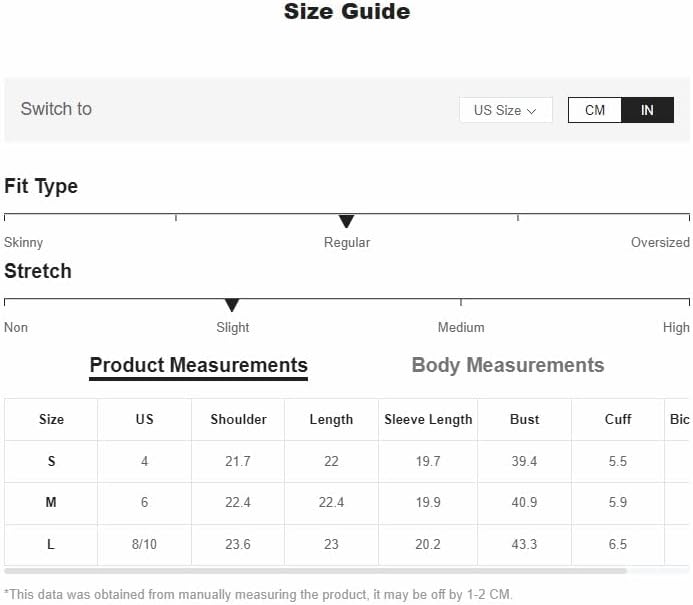The width and height of the screenshot is (693, 605).
Task: Open the Product Measurements tab
Action: pos(198,366)
